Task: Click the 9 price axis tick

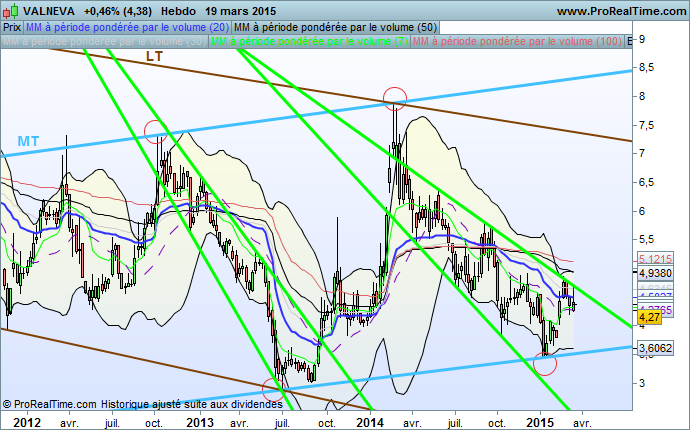Action: [642, 39]
